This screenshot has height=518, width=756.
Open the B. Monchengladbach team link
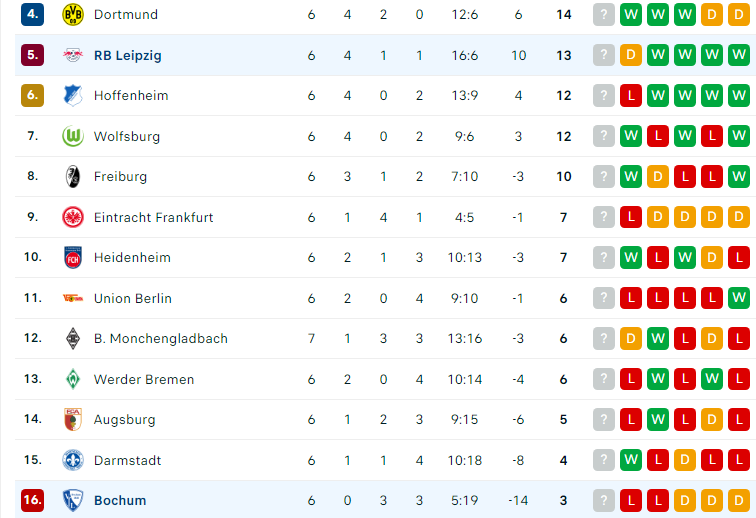(x=161, y=339)
